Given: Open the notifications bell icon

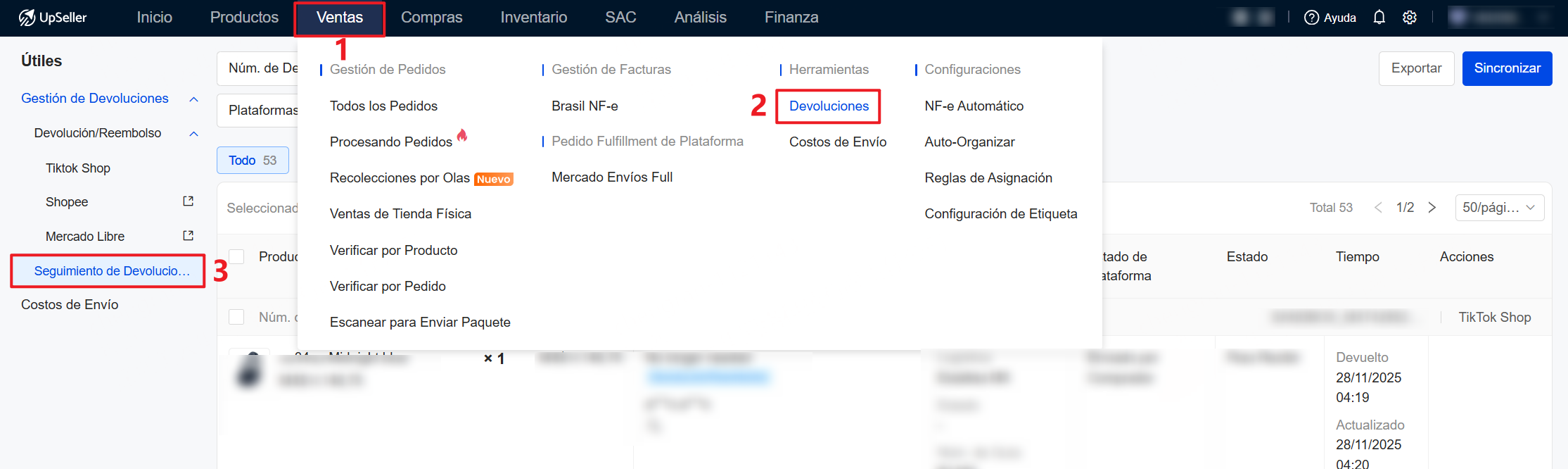Looking at the screenshot, I should (x=1379, y=18).
